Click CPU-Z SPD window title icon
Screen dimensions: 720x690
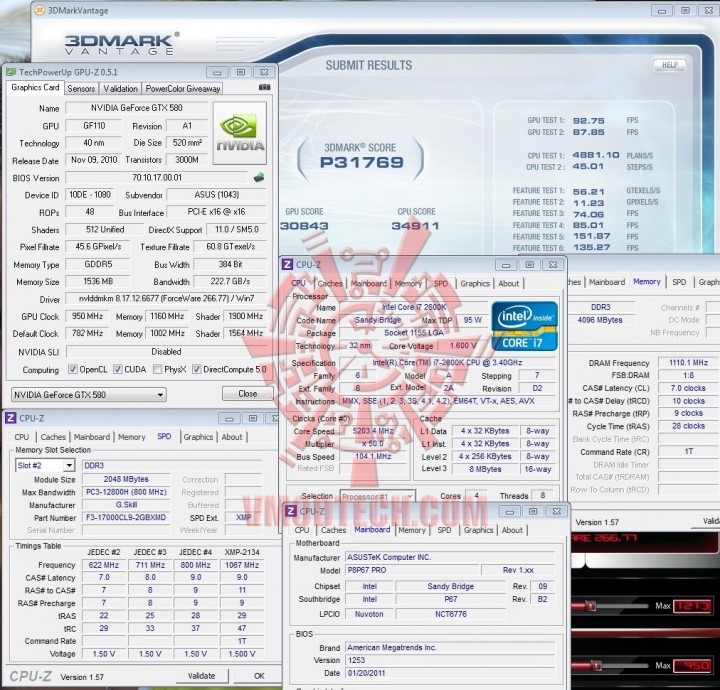point(10,418)
